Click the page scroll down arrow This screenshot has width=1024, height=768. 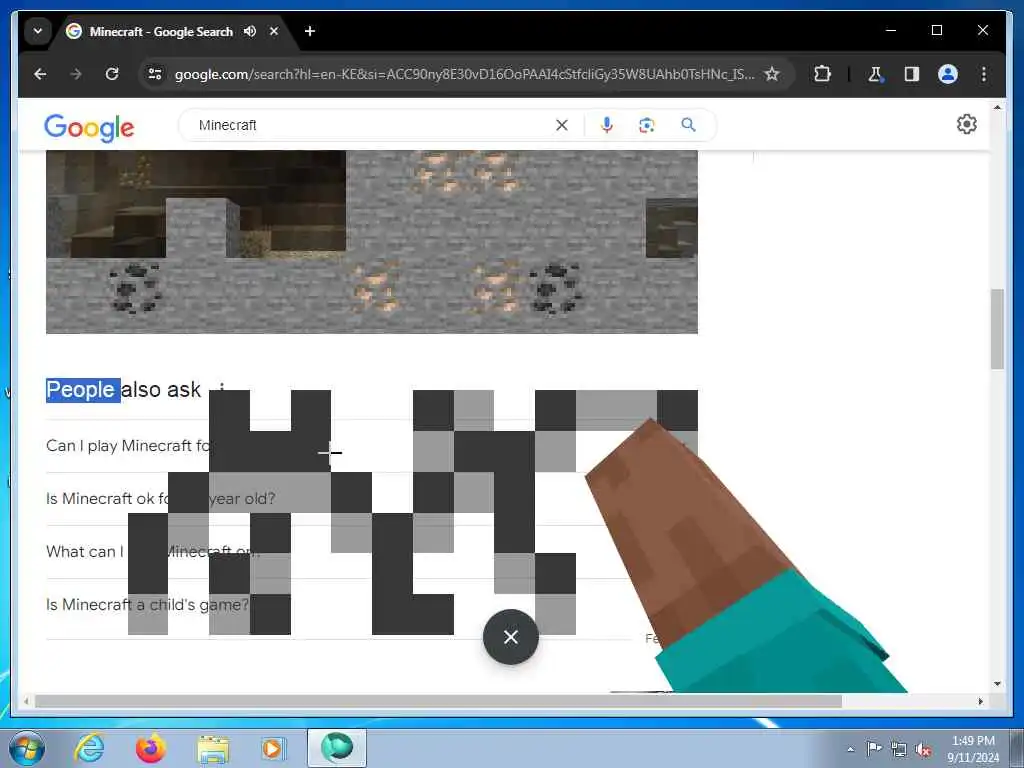(997, 684)
